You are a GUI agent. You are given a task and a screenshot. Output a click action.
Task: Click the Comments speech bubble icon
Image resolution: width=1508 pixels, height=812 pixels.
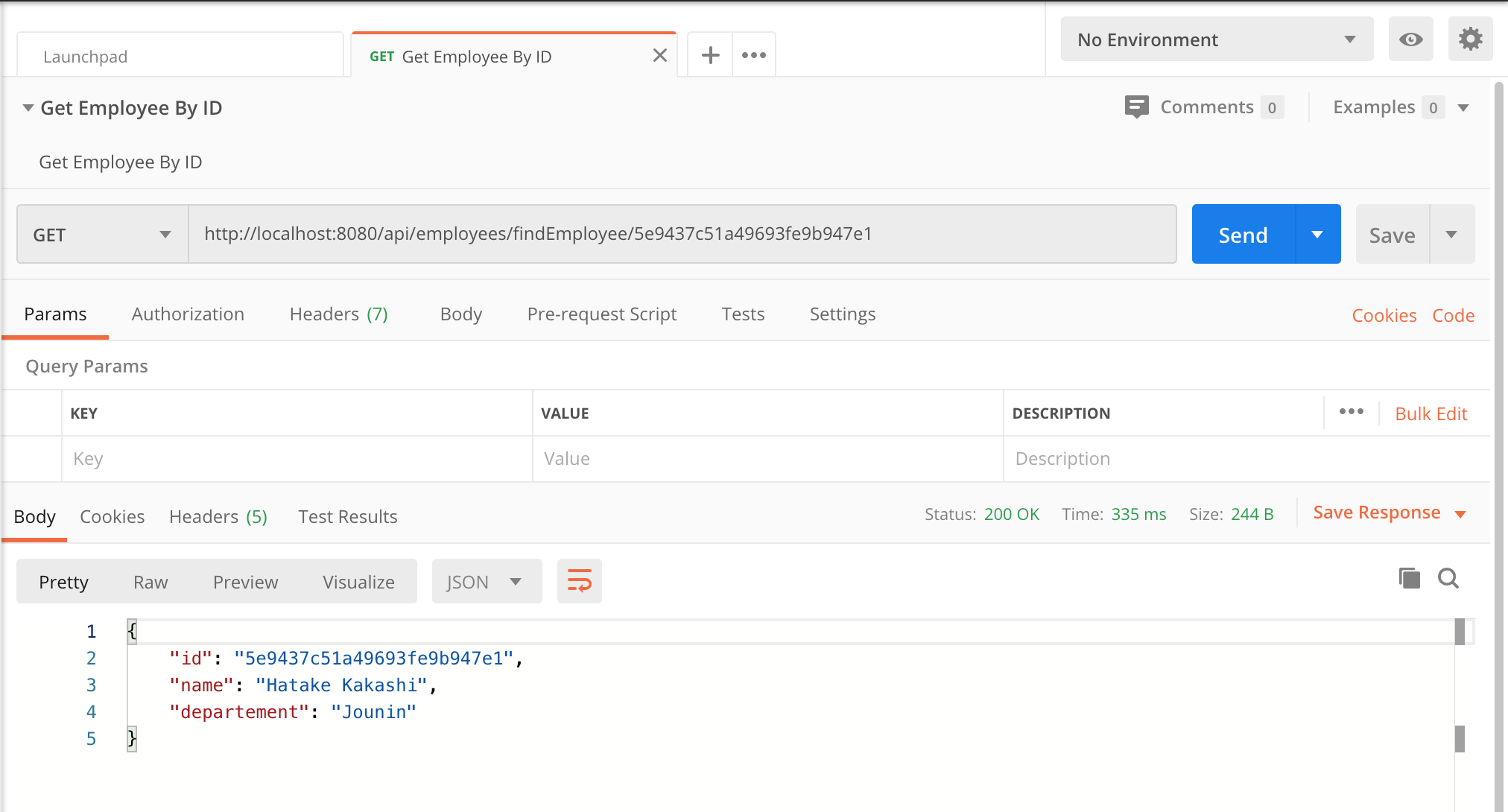tap(1136, 107)
